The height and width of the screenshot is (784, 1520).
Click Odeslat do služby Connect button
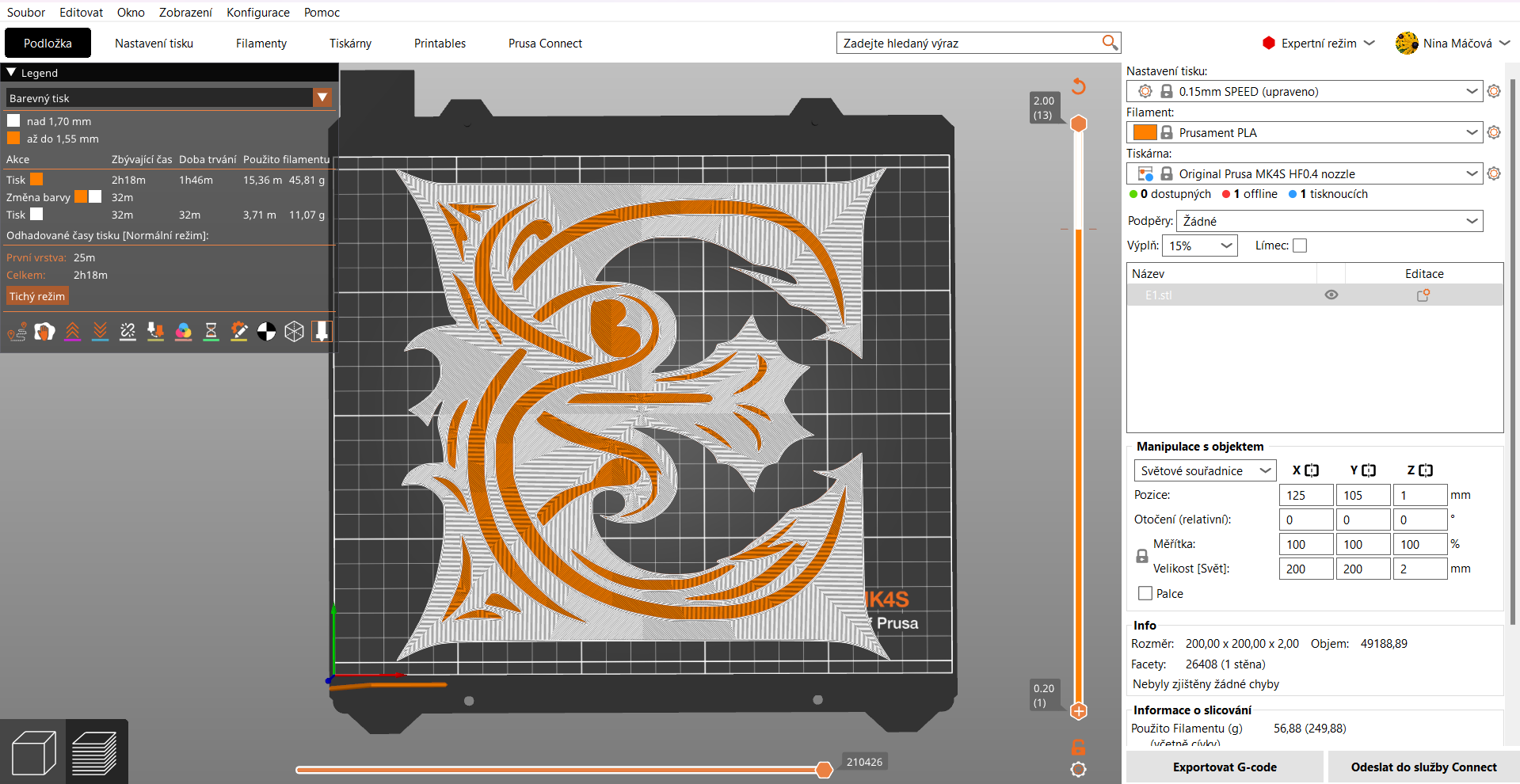1423,767
